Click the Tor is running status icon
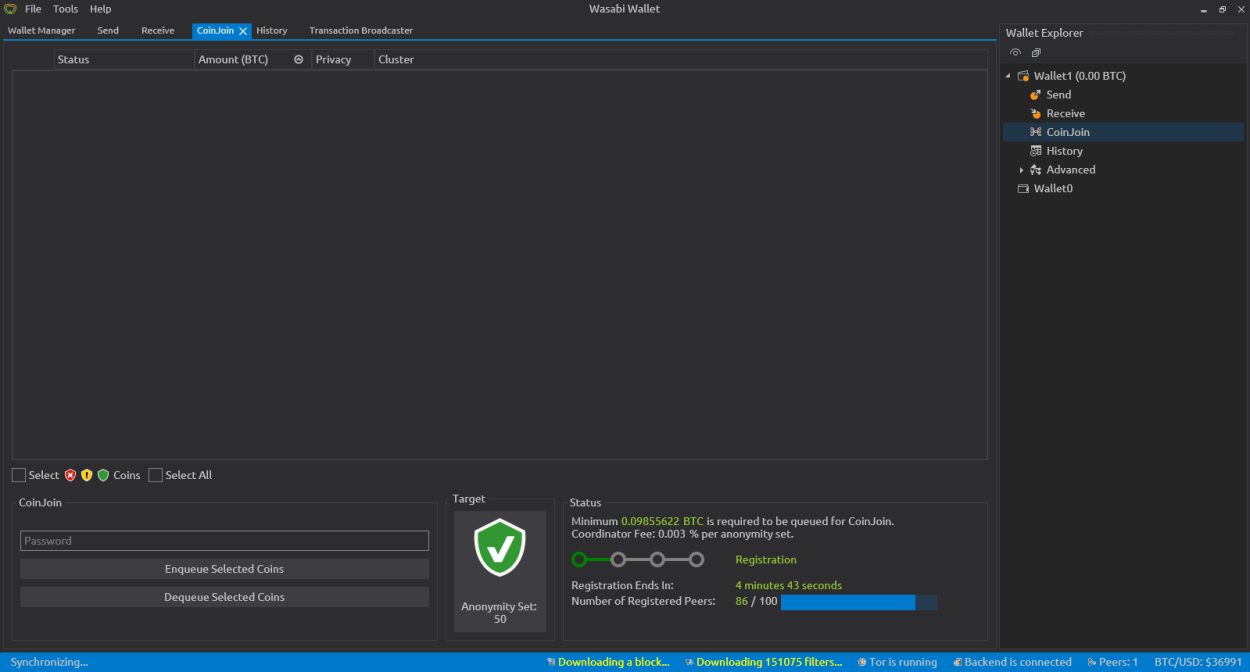1250x672 pixels. [x=863, y=662]
